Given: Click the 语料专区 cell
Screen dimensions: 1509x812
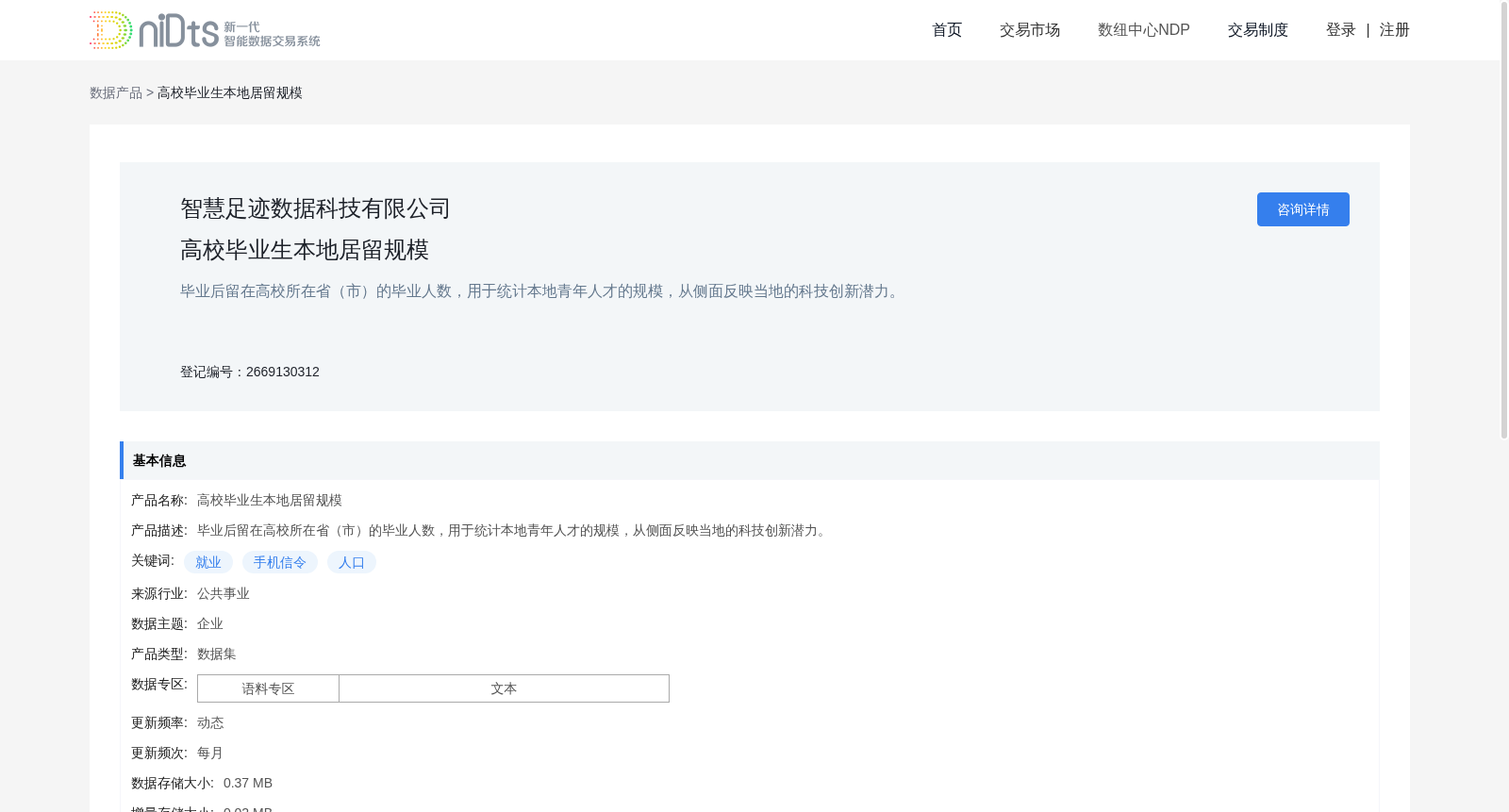Looking at the screenshot, I should (x=268, y=688).
